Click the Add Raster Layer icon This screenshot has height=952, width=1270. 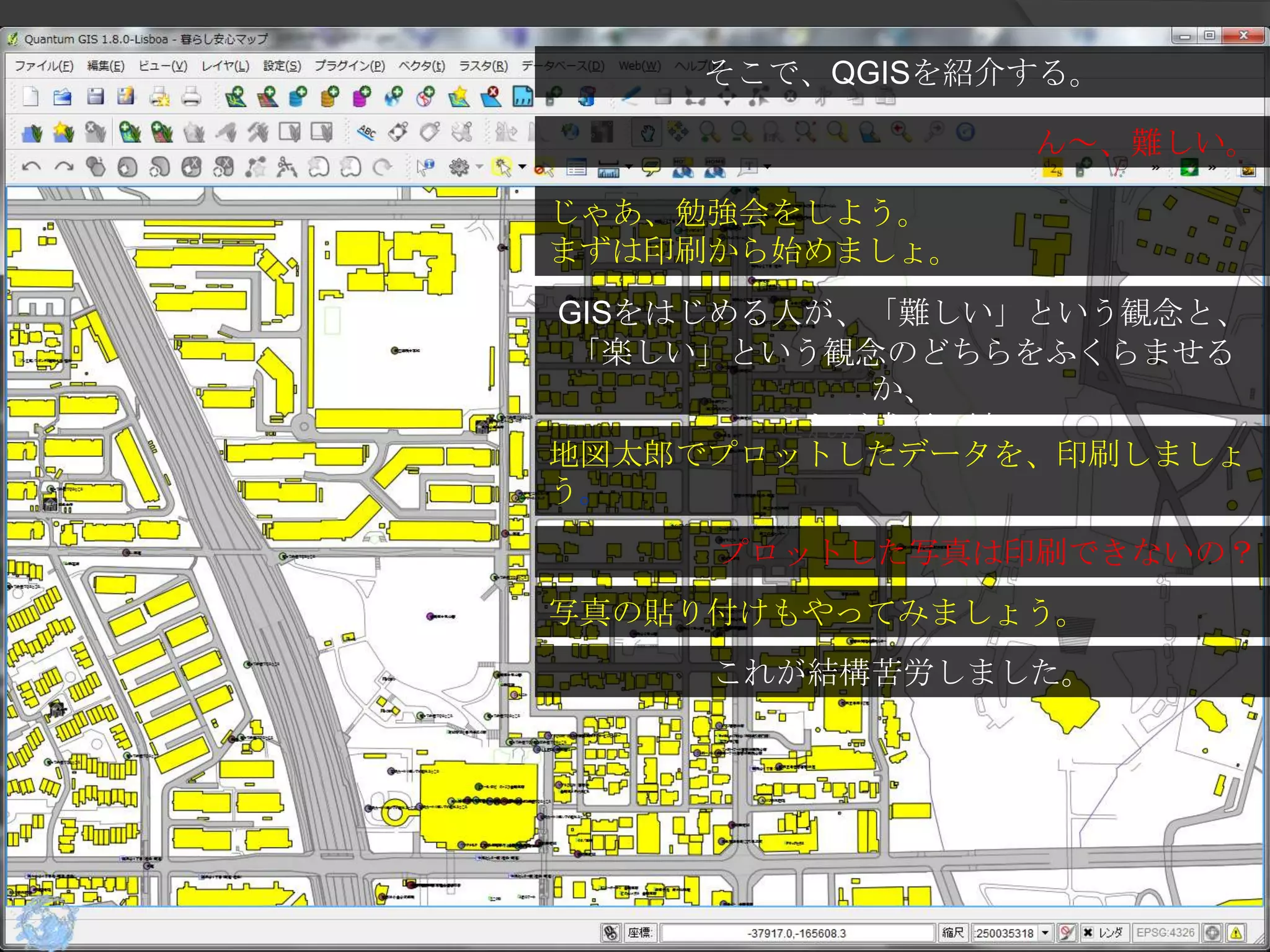tap(267, 97)
